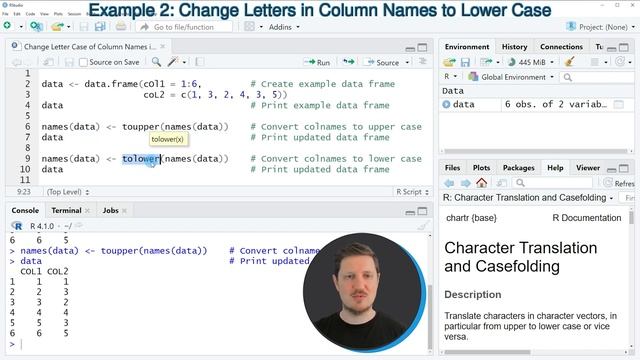Open the R language selector dropdown
The height and width of the screenshot is (360, 640).
point(450,77)
